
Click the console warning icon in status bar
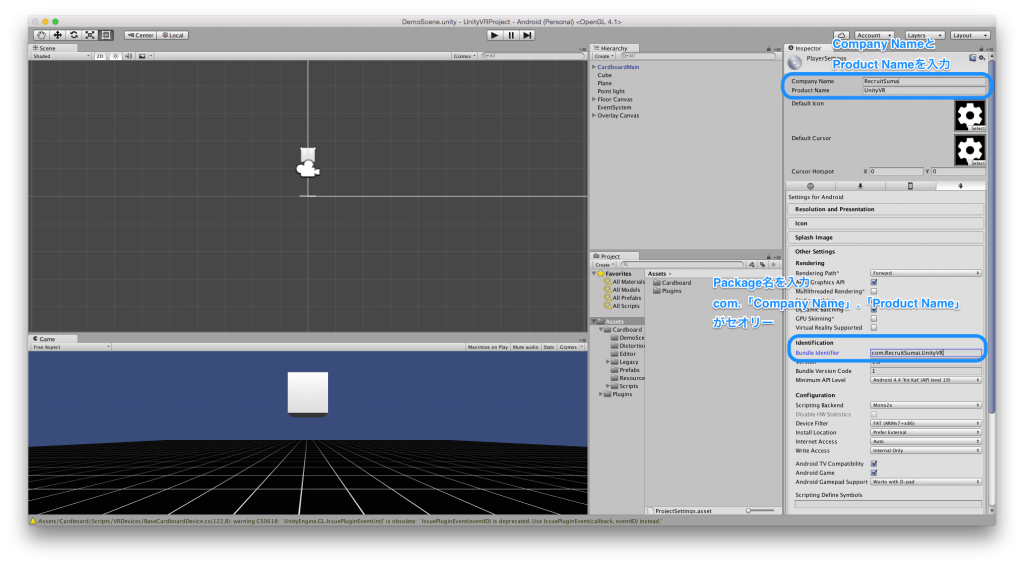[33, 521]
